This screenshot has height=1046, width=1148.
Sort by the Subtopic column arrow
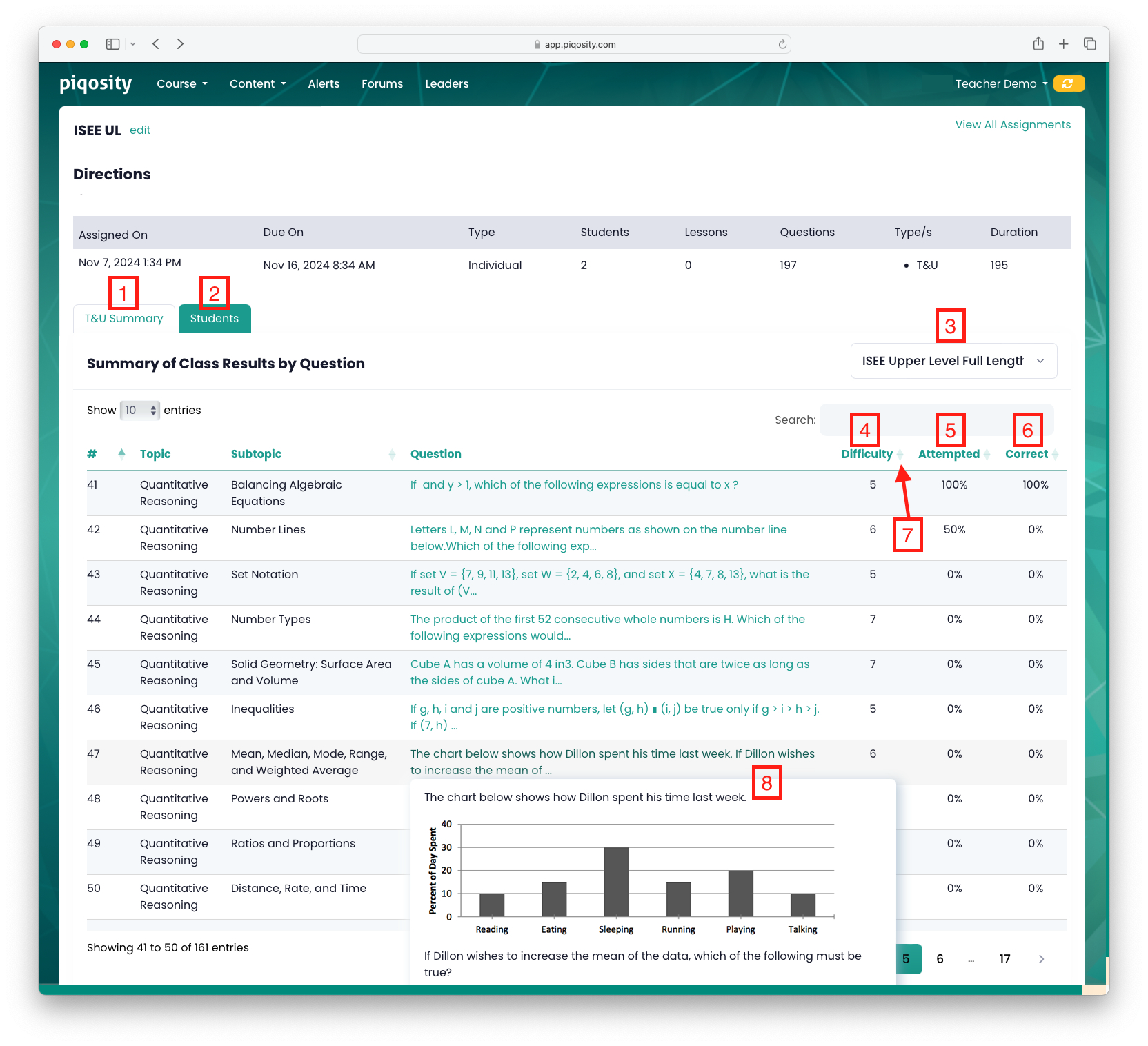point(392,454)
